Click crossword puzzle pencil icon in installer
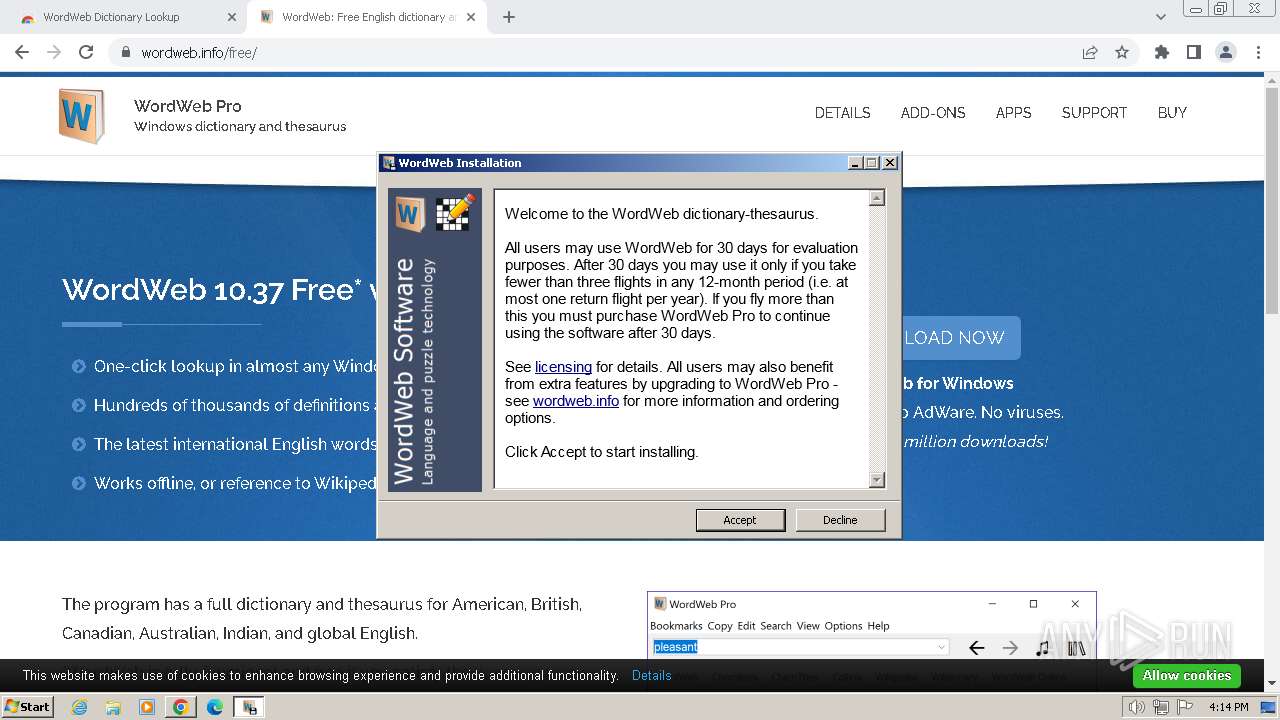This screenshot has height=720, width=1280. click(x=454, y=213)
